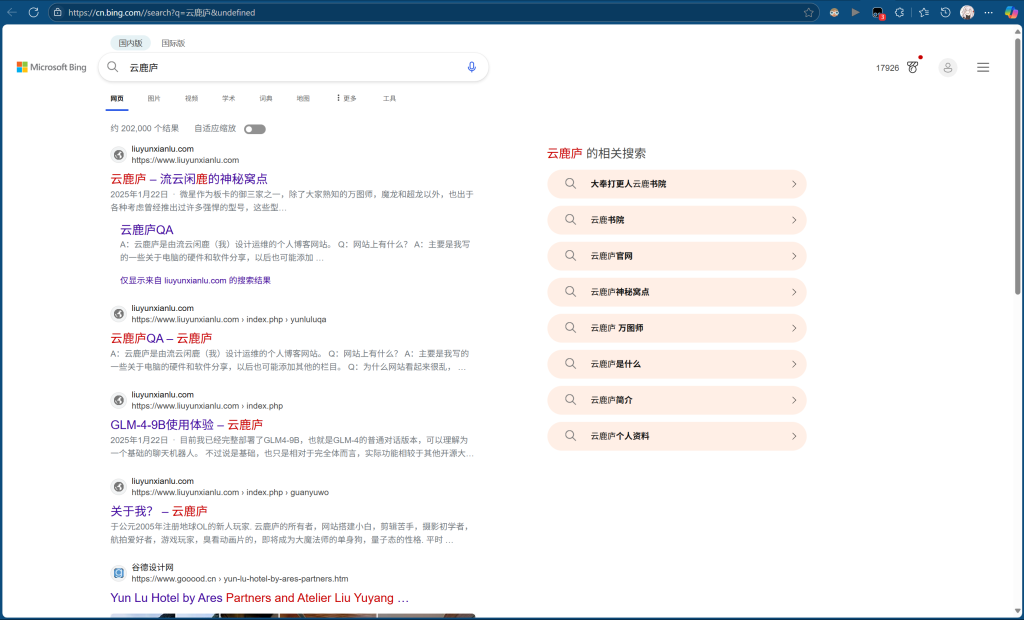Select the 国内版 option
The height and width of the screenshot is (620, 1024).
131,43
